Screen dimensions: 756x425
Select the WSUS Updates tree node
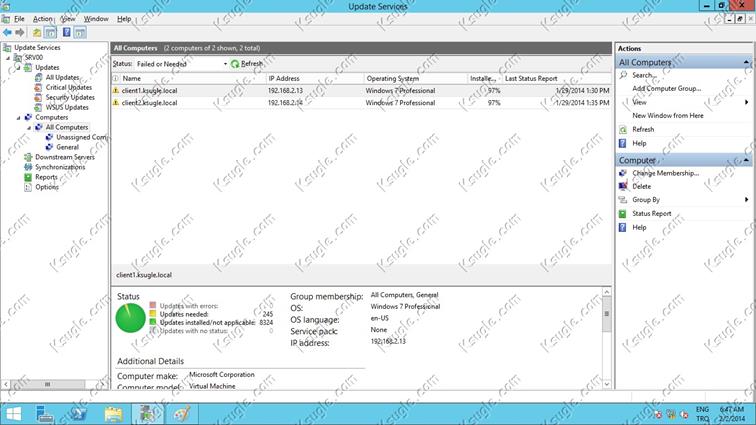click(x=67, y=107)
